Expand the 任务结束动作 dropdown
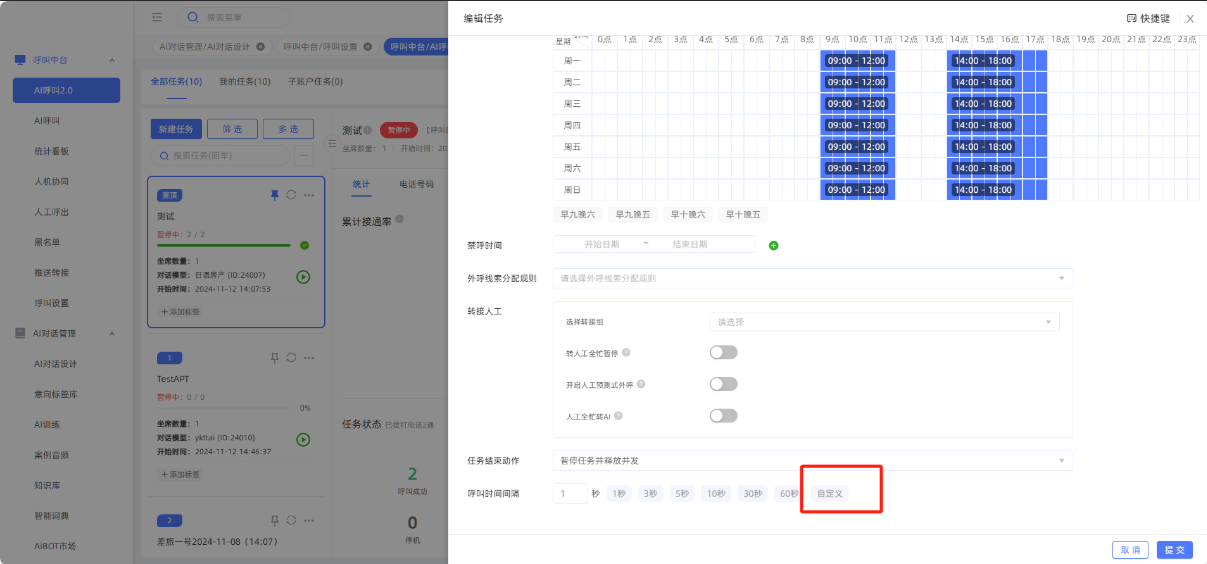Viewport: 1207px width, 564px height. (x=812, y=461)
